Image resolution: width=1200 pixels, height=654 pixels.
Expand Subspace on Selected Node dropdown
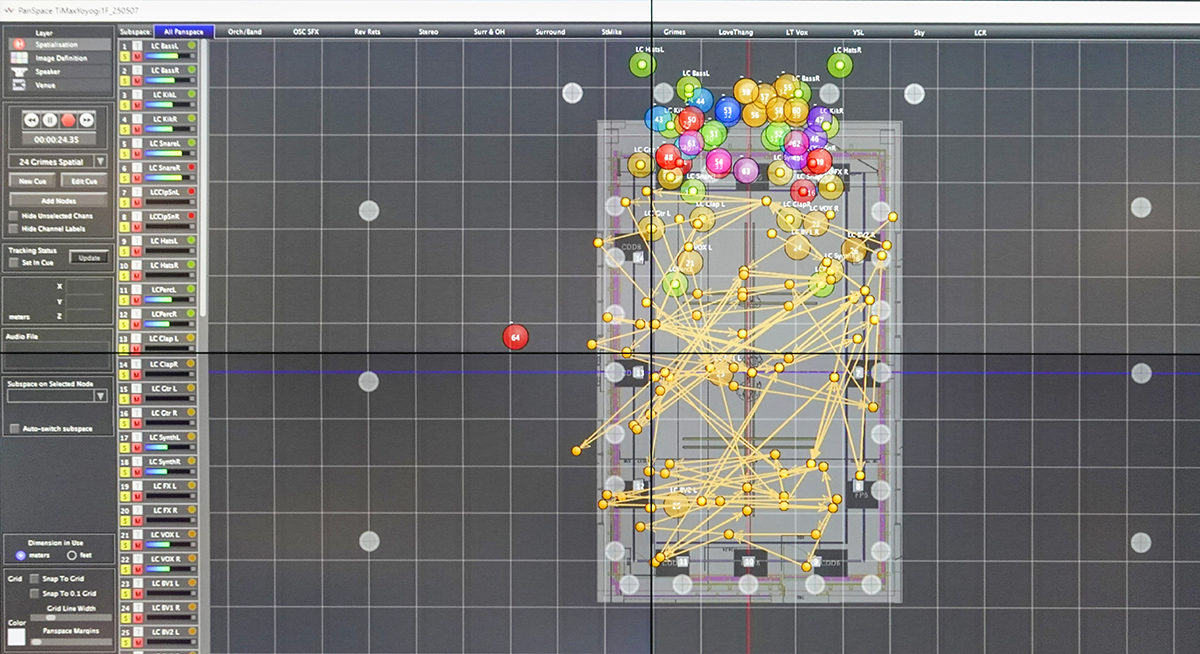coord(100,396)
